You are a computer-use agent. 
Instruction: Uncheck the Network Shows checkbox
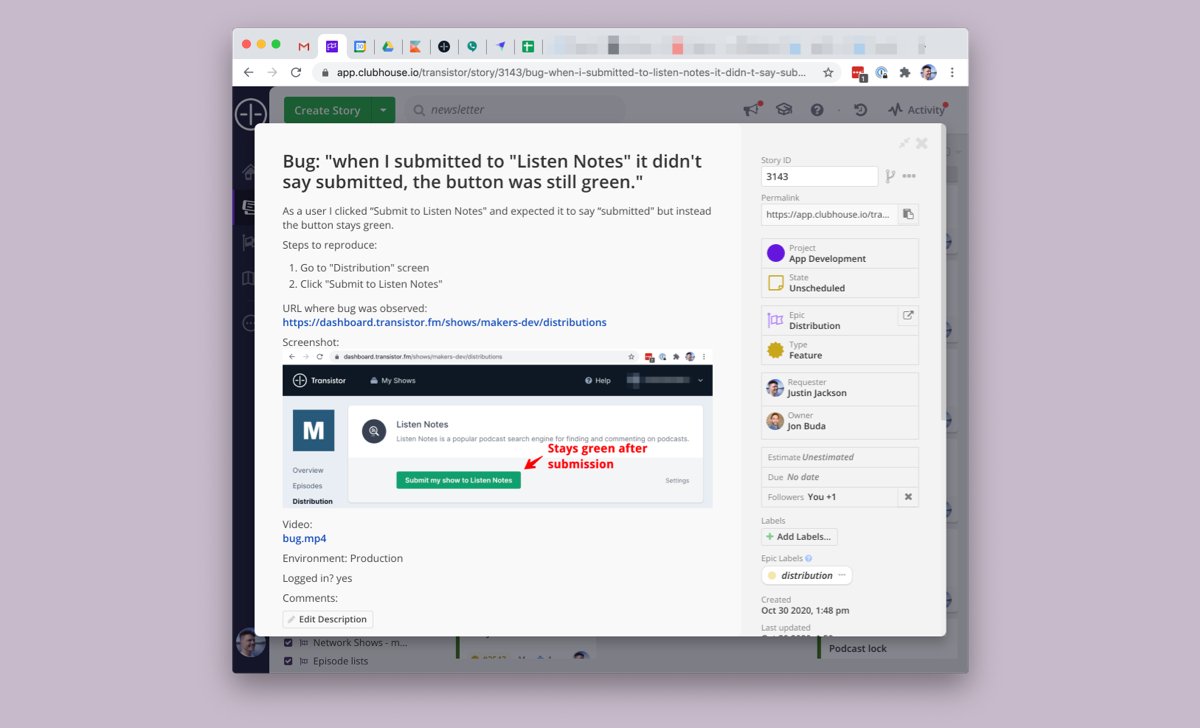289,643
